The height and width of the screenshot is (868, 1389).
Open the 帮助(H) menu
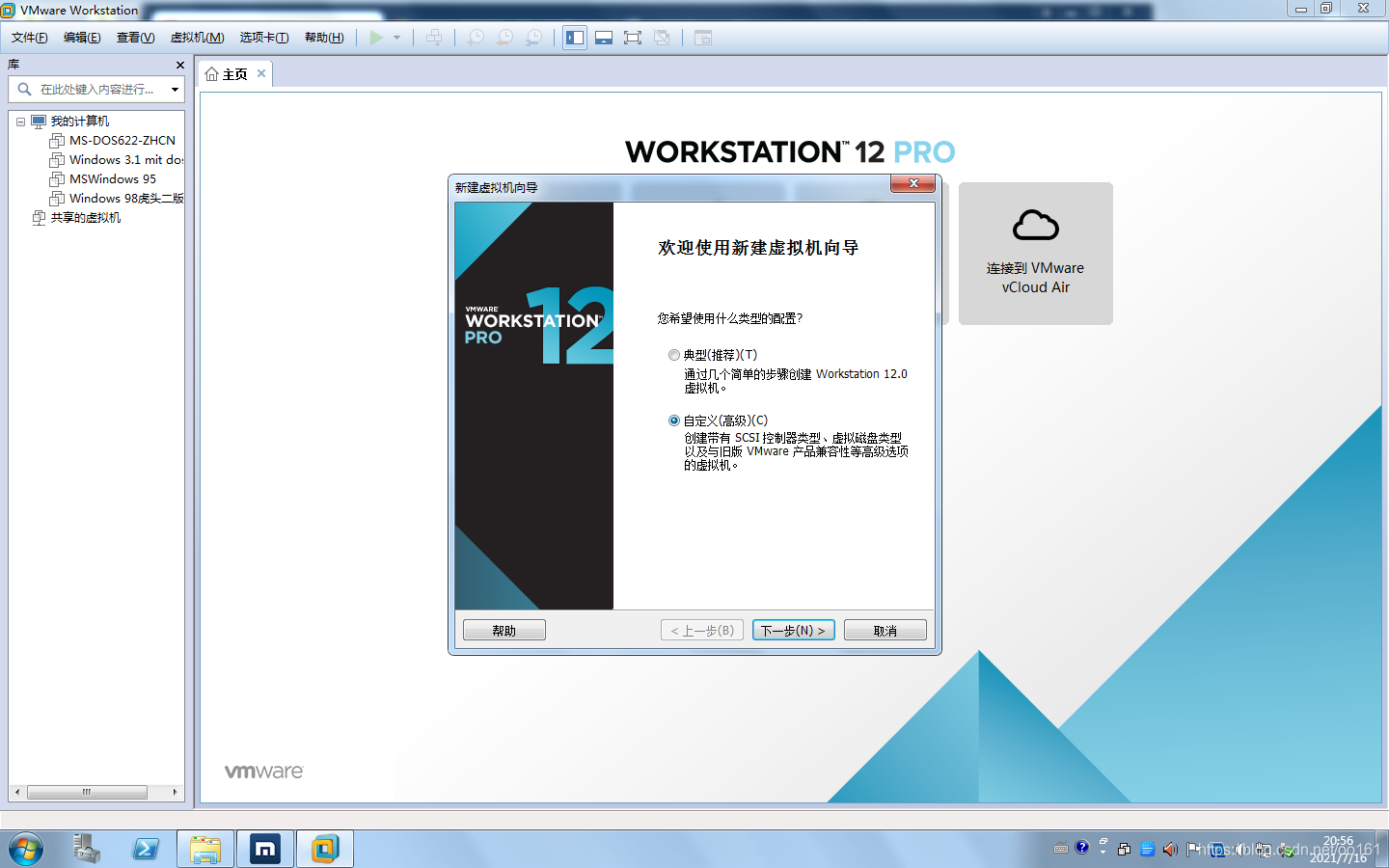[x=324, y=38]
